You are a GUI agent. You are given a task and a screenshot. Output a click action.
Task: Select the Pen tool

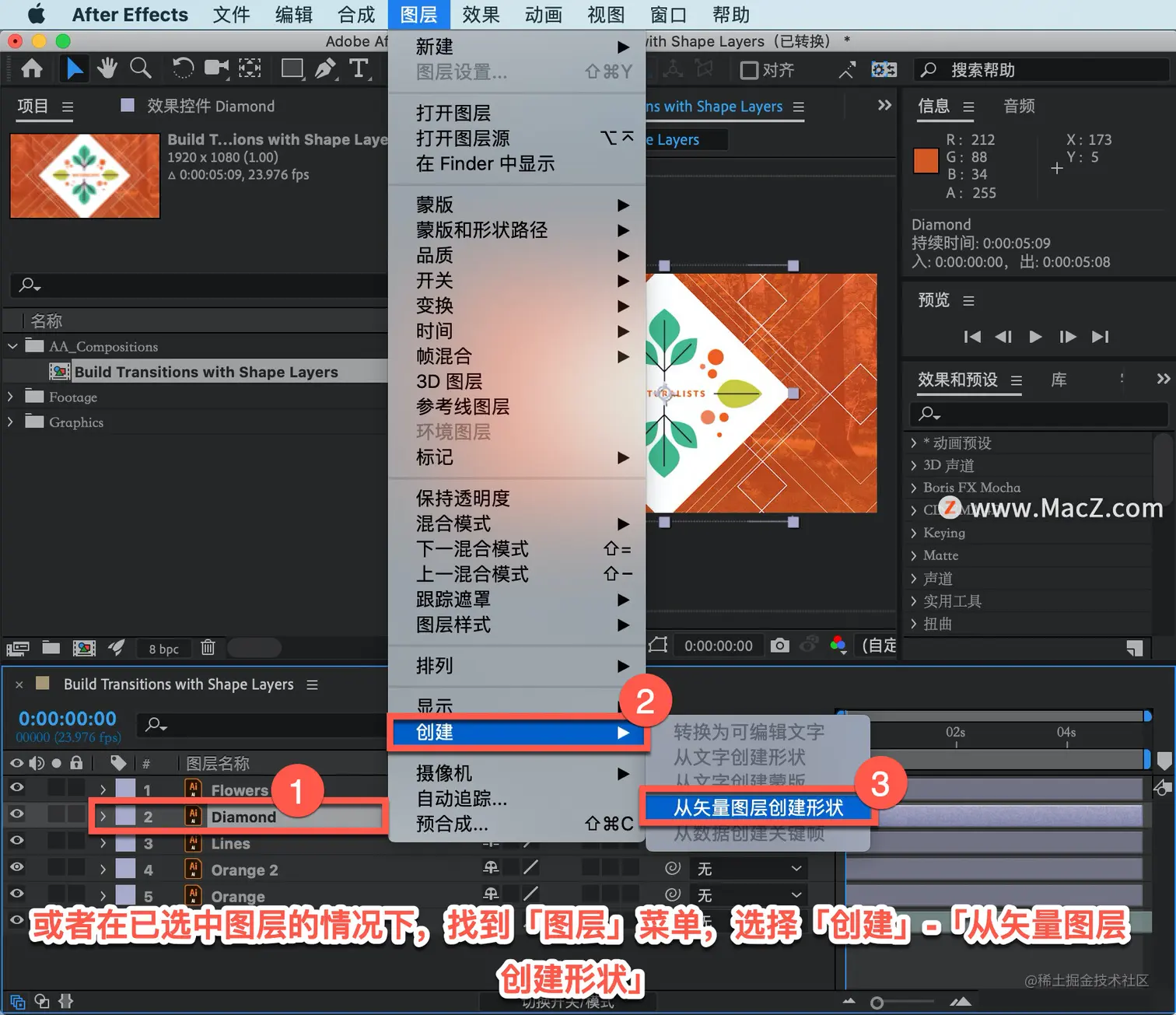(x=326, y=68)
